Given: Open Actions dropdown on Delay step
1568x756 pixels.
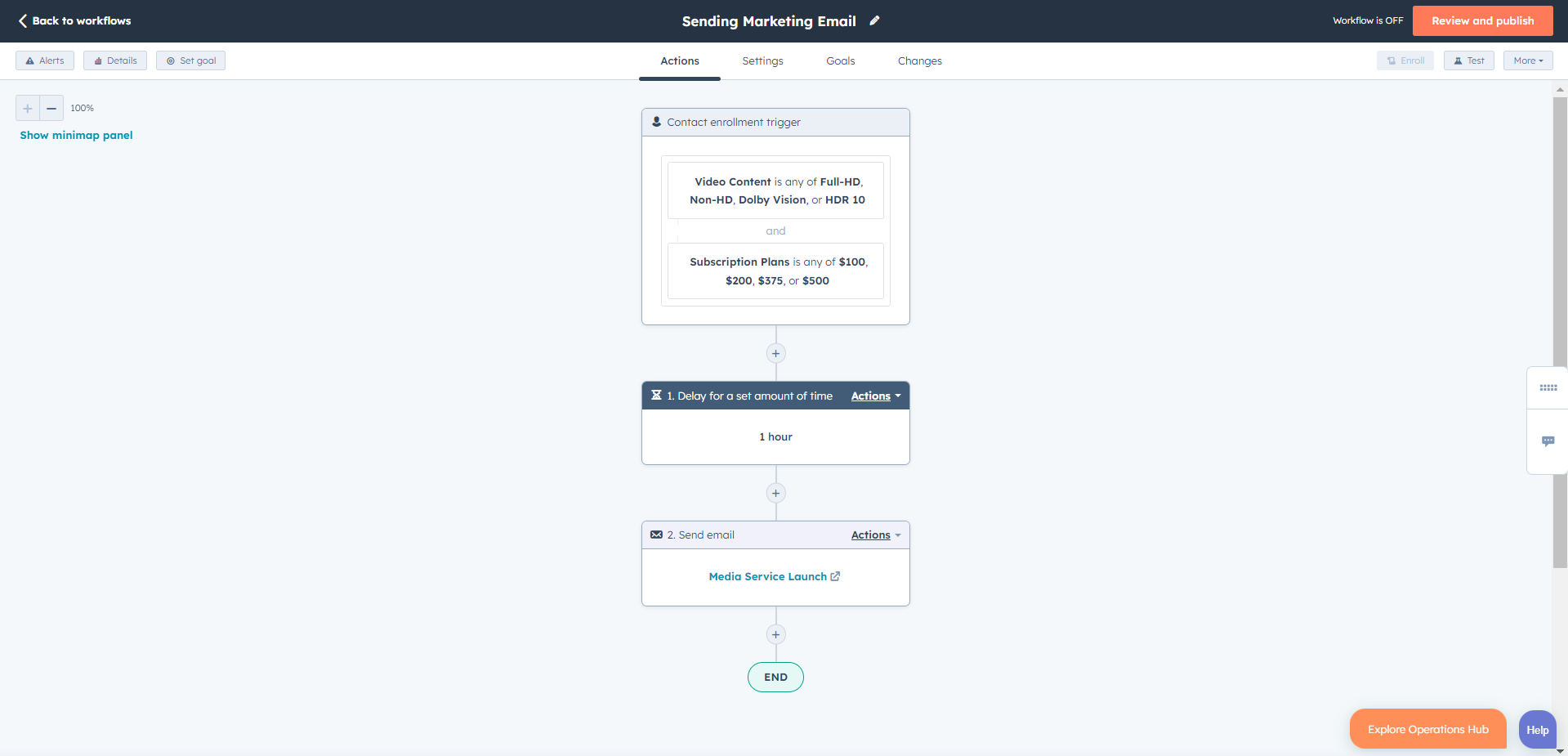Looking at the screenshot, I should pos(875,396).
